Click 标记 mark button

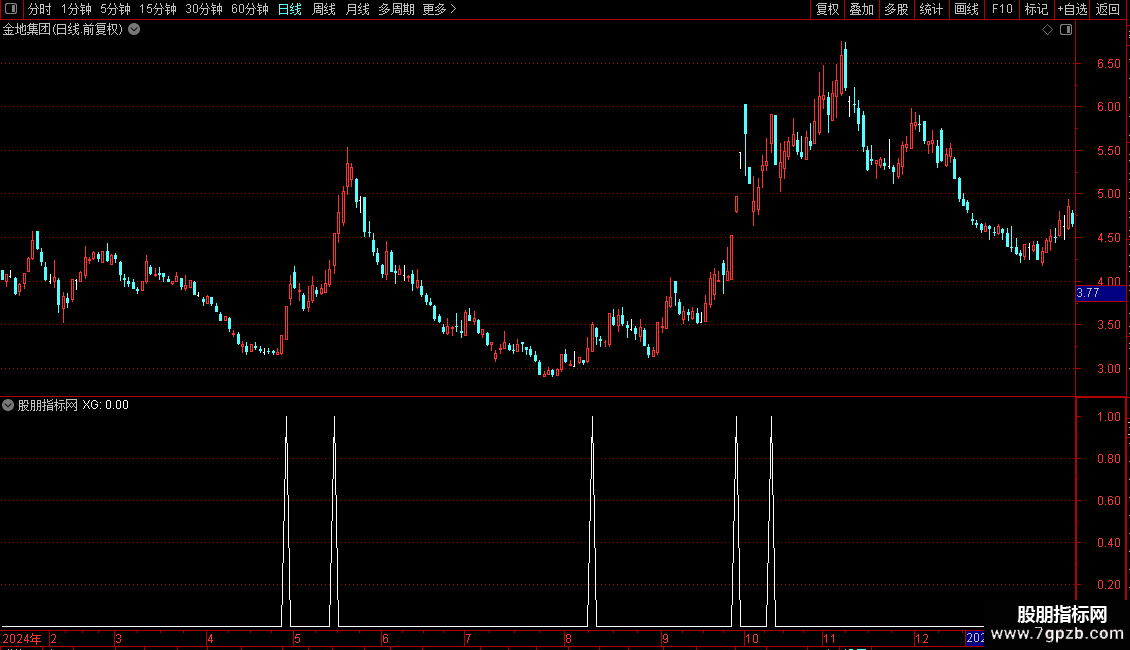pos(1036,9)
